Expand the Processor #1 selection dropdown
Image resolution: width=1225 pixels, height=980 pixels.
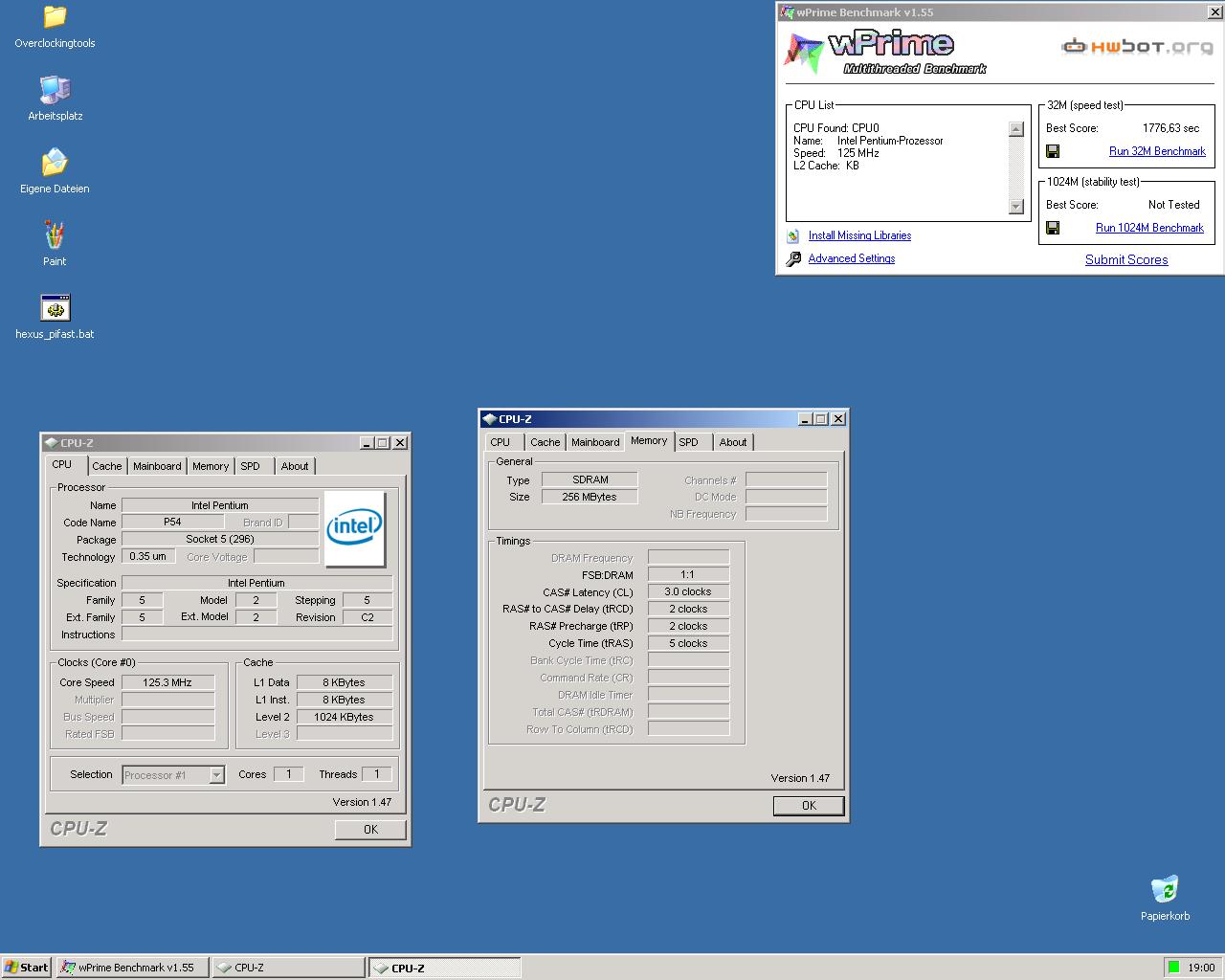pos(216,775)
